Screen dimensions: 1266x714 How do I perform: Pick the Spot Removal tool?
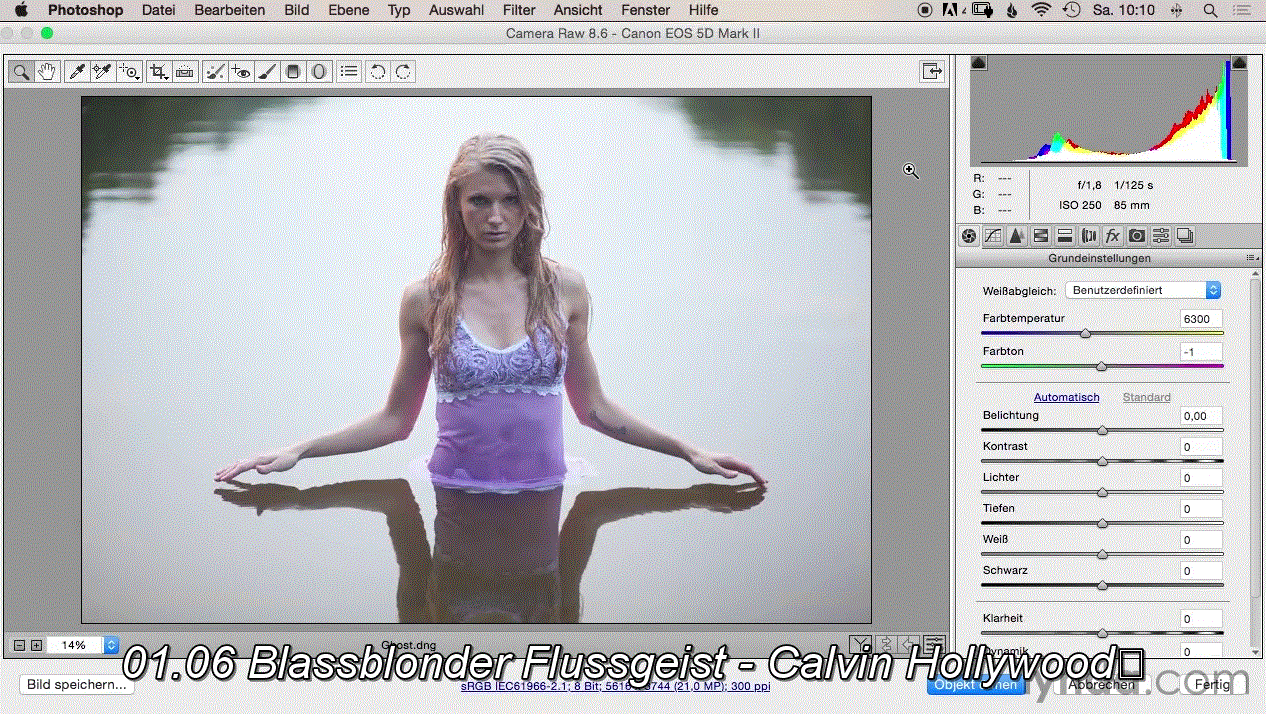pyautogui.click(x=214, y=72)
